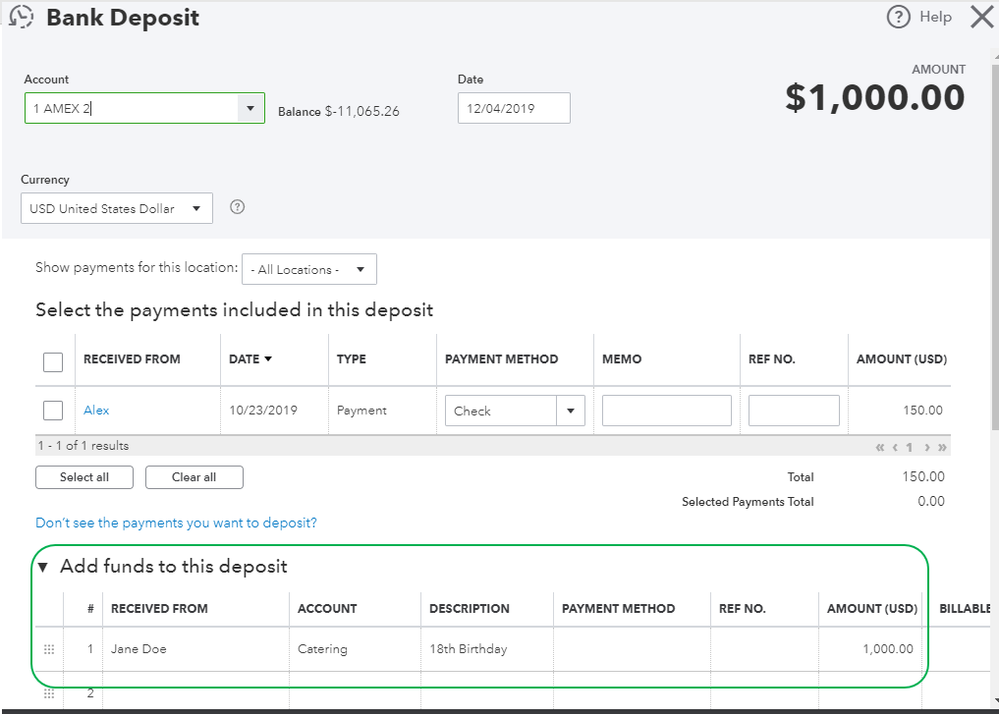Click "Don't see the payments" link
The width and height of the screenshot is (999, 714).
[x=176, y=523]
